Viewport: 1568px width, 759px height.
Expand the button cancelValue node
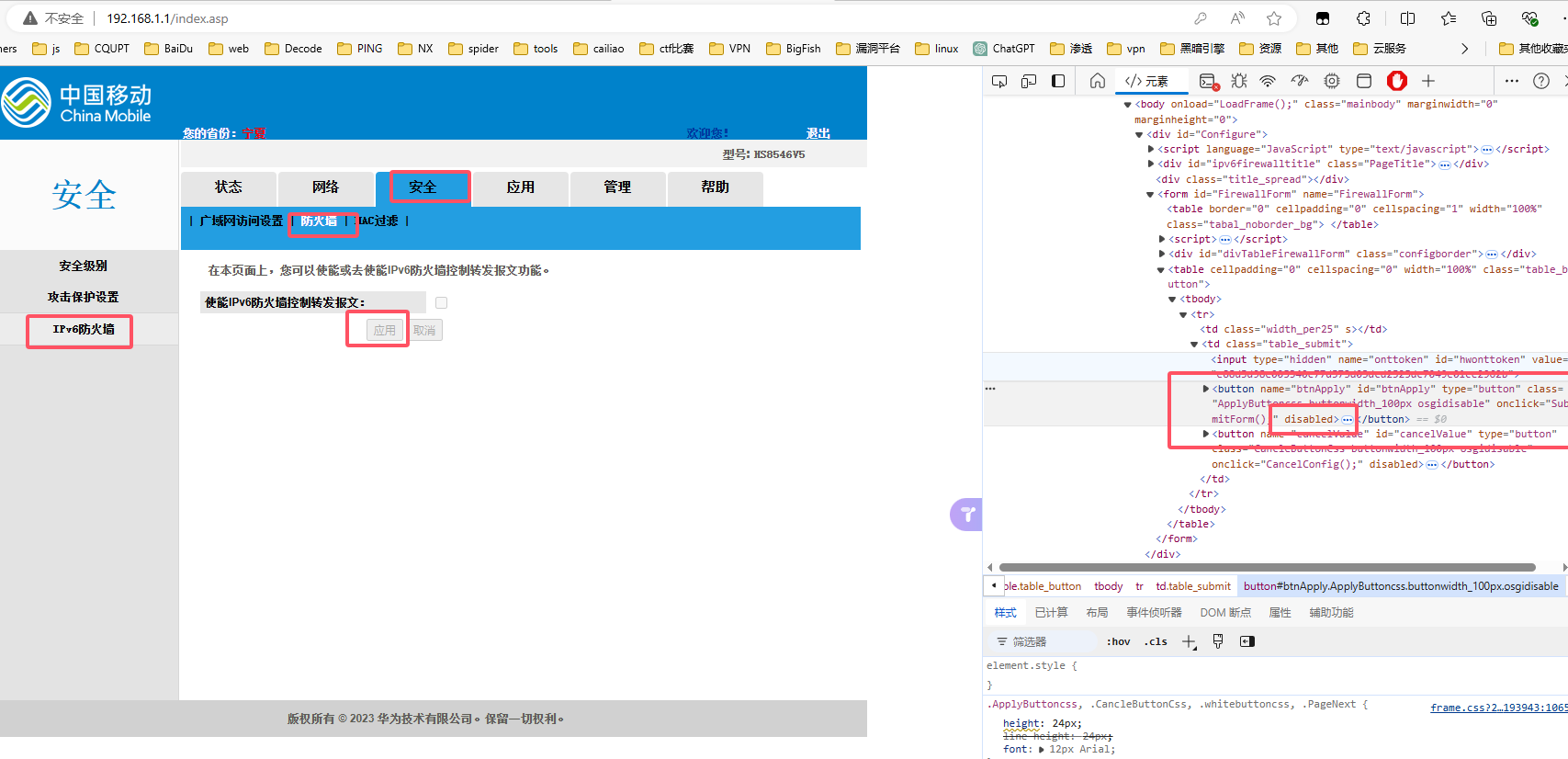[1205, 434]
